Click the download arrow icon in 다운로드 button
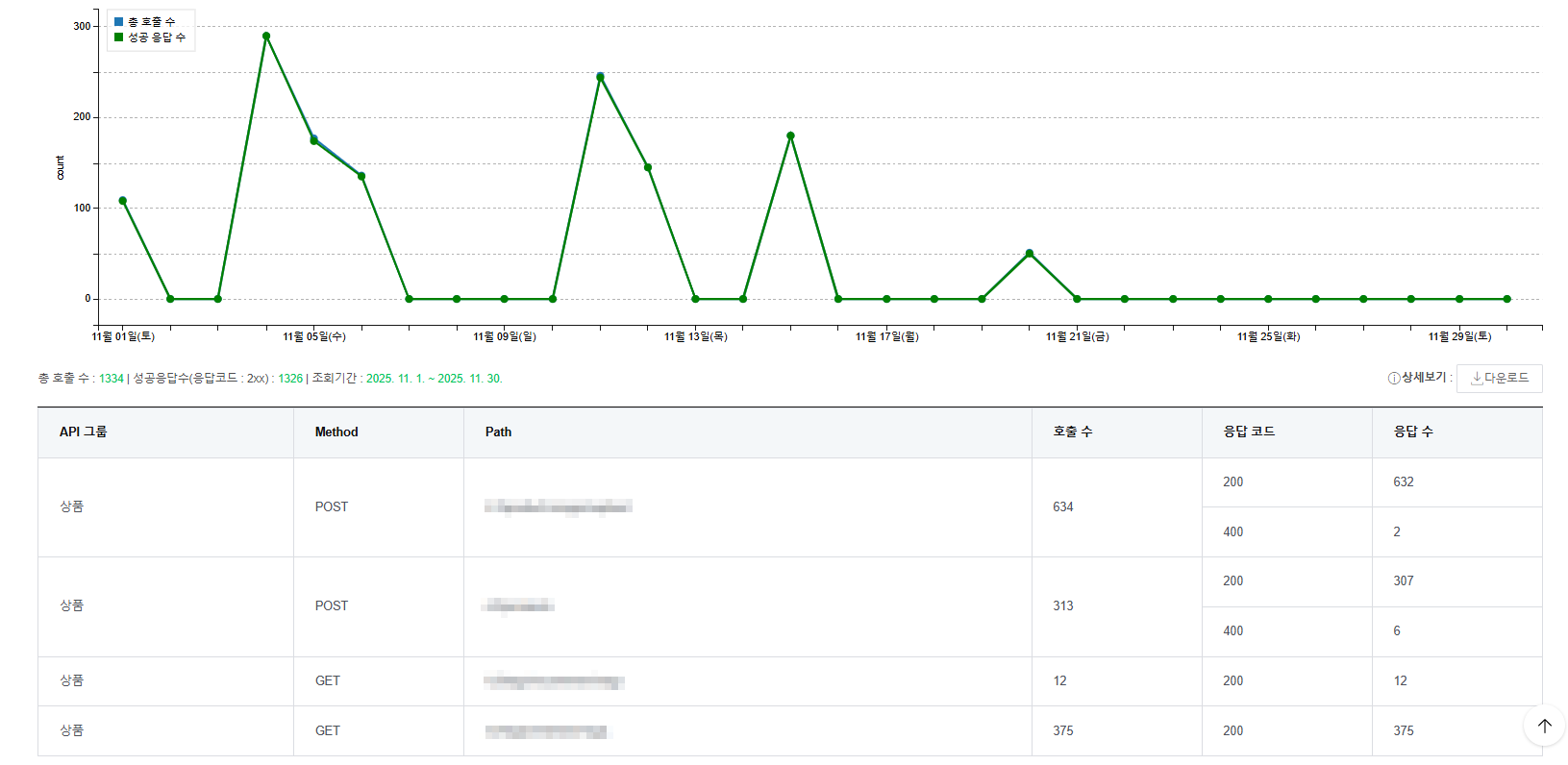The image size is (1568, 765). 1477,379
